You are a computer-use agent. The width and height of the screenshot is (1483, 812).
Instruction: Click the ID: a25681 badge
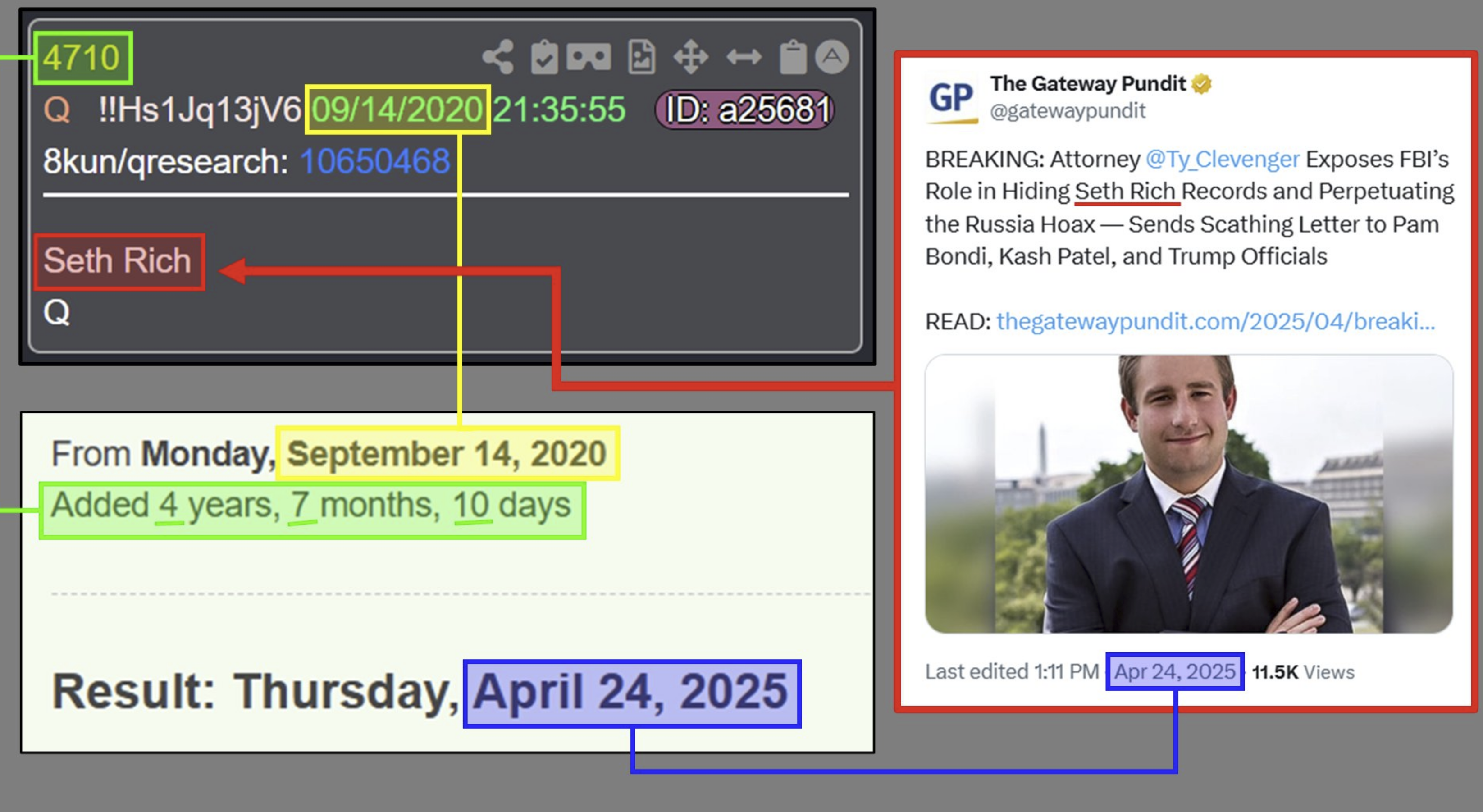(744, 109)
